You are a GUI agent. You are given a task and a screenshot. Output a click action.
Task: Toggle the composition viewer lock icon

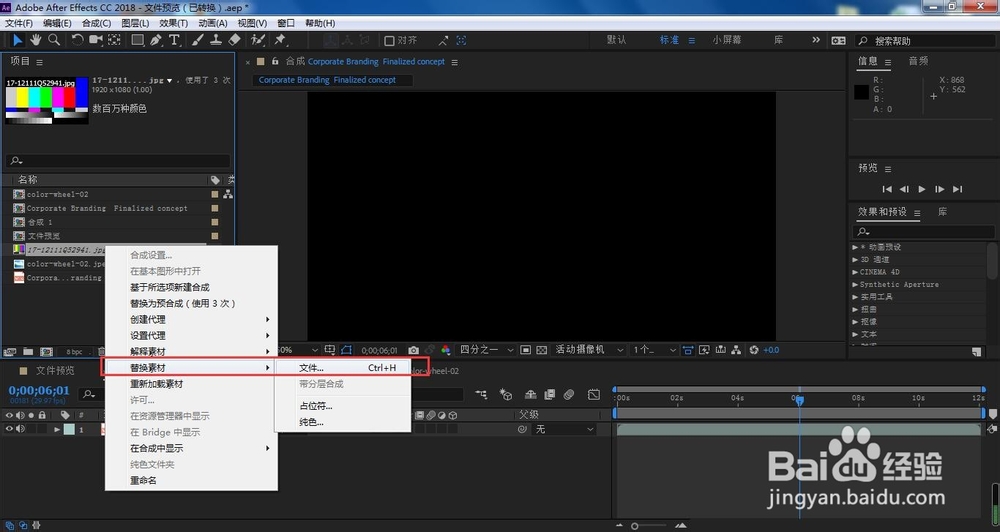coord(275,62)
